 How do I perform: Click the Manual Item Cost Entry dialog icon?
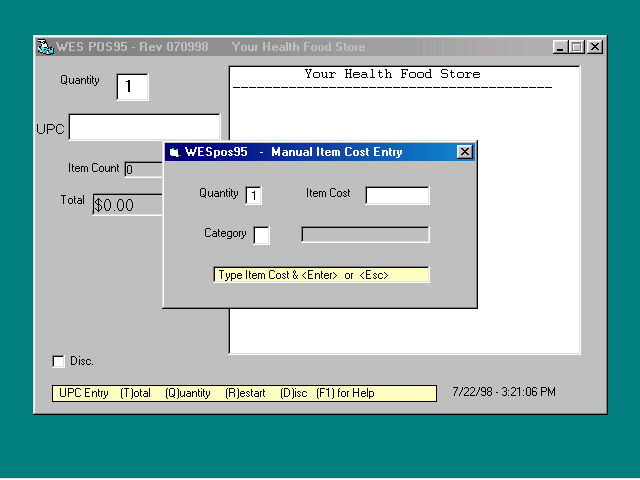coord(175,152)
